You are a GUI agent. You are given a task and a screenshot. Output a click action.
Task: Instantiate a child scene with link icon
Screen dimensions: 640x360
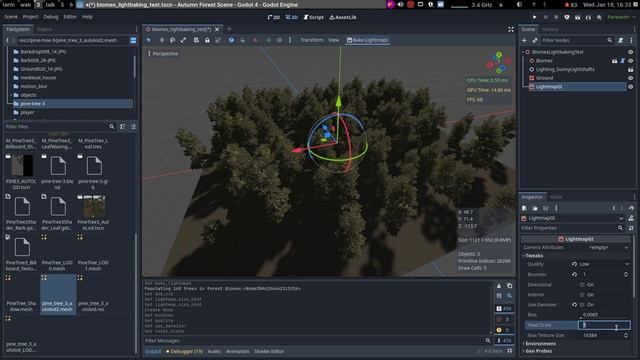pos(535,40)
